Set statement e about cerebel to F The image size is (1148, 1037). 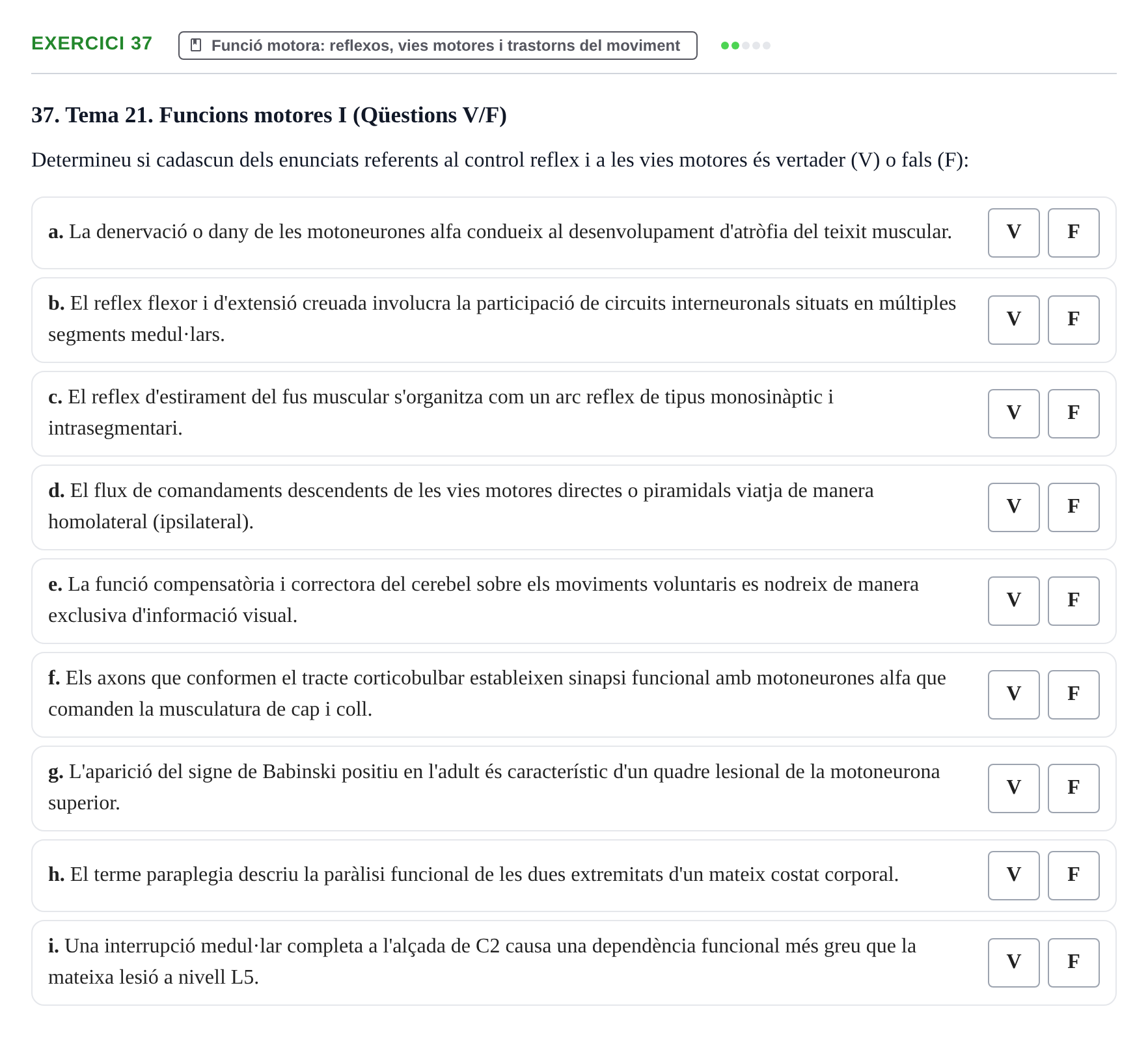(x=1073, y=601)
